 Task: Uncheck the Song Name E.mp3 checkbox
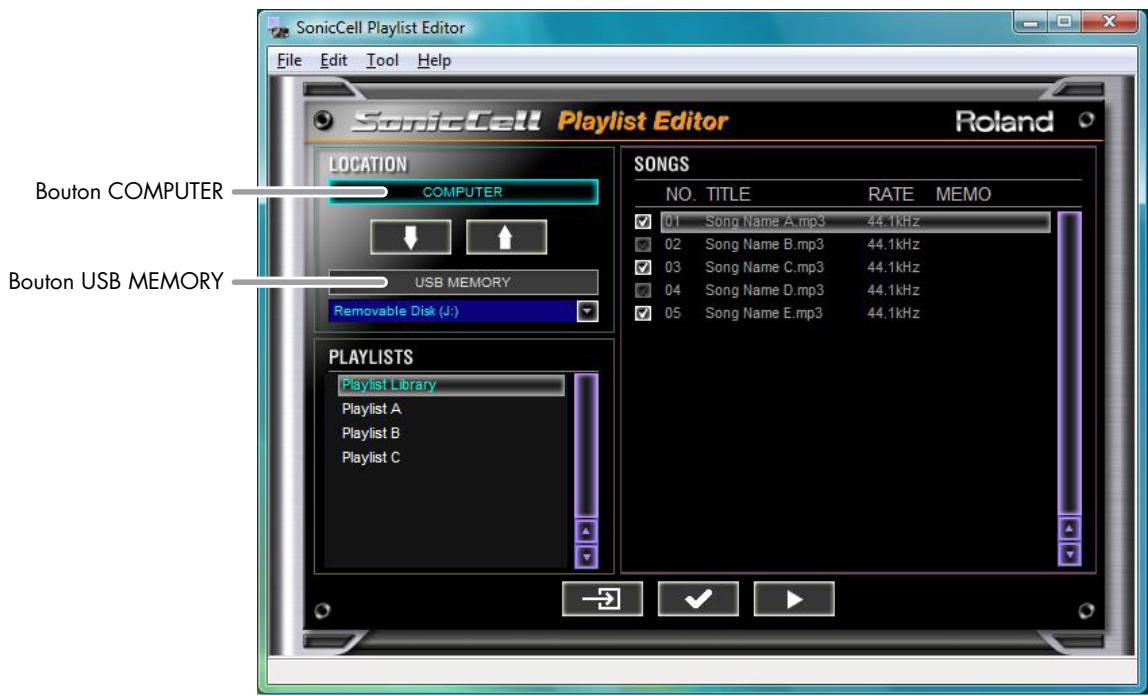(x=643, y=313)
